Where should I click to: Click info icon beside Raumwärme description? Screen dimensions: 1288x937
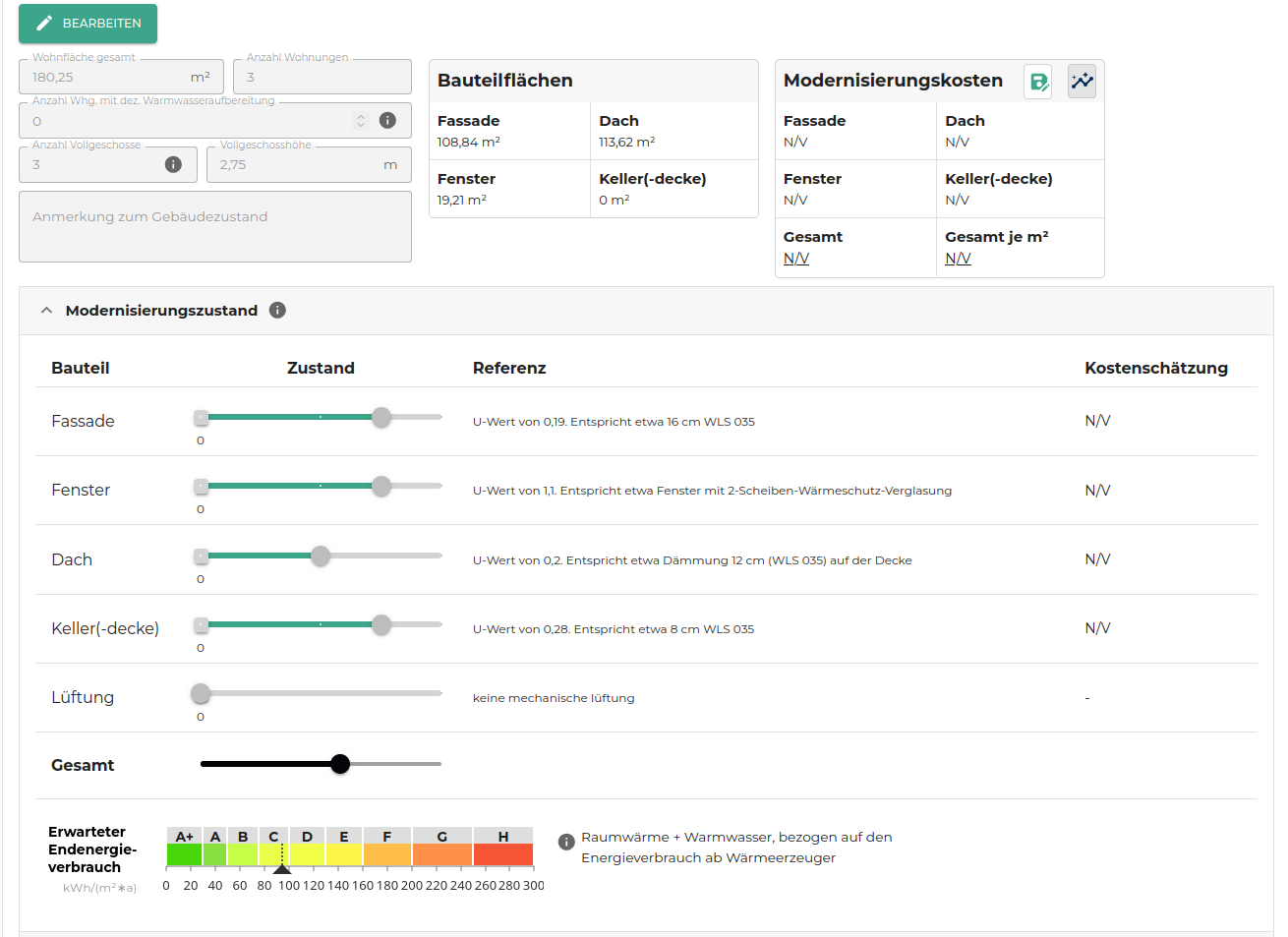click(x=566, y=842)
